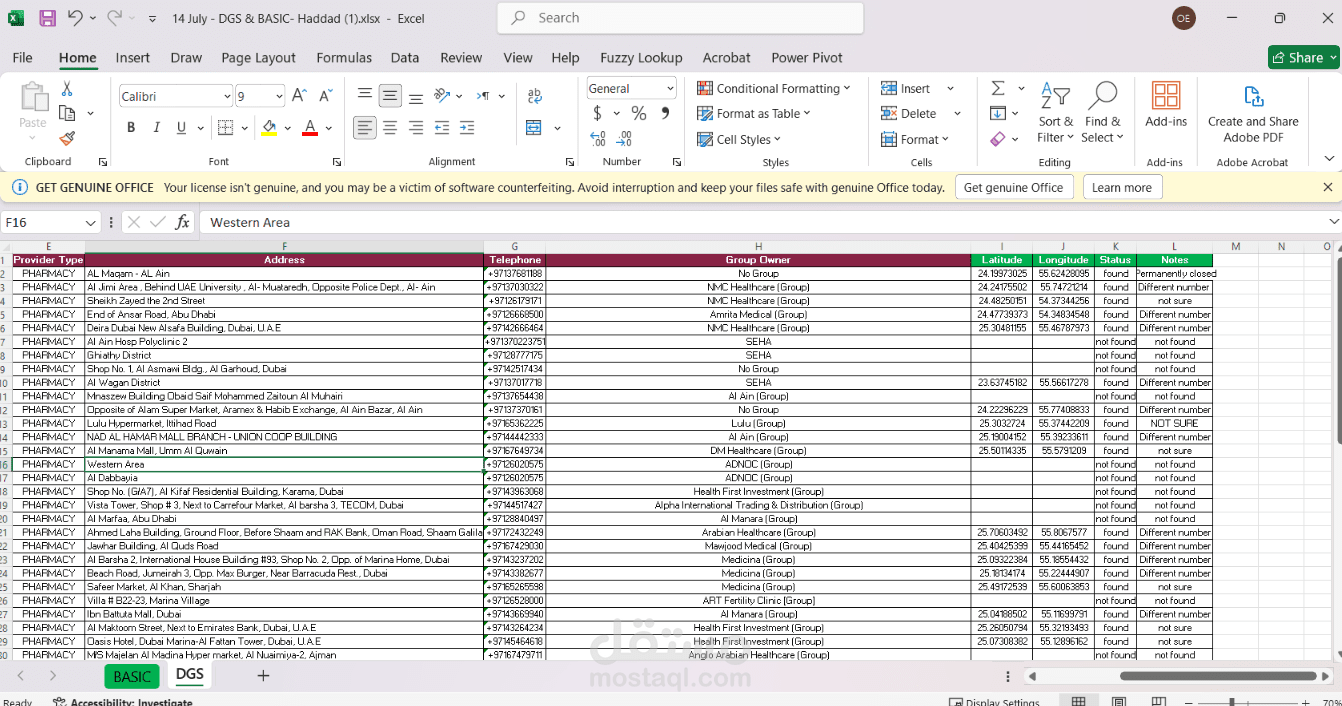This screenshot has height=706, width=1342.
Task: Open the File menu
Action: tap(22, 58)
